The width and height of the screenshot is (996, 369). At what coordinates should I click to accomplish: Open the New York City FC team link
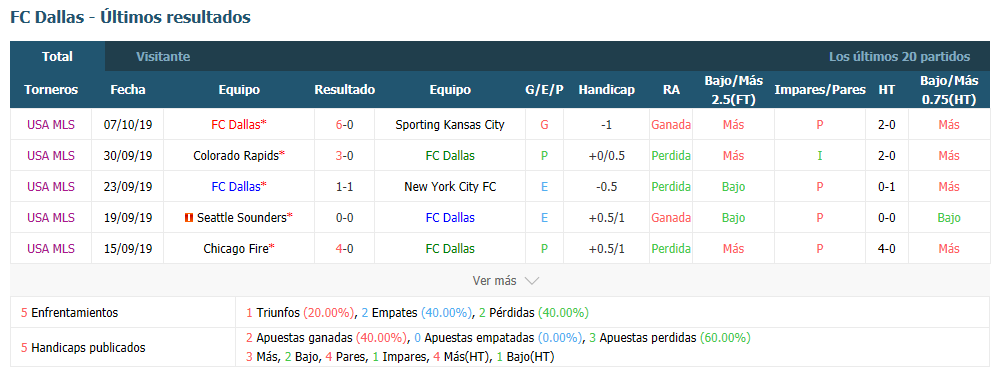tap(450, 187)
